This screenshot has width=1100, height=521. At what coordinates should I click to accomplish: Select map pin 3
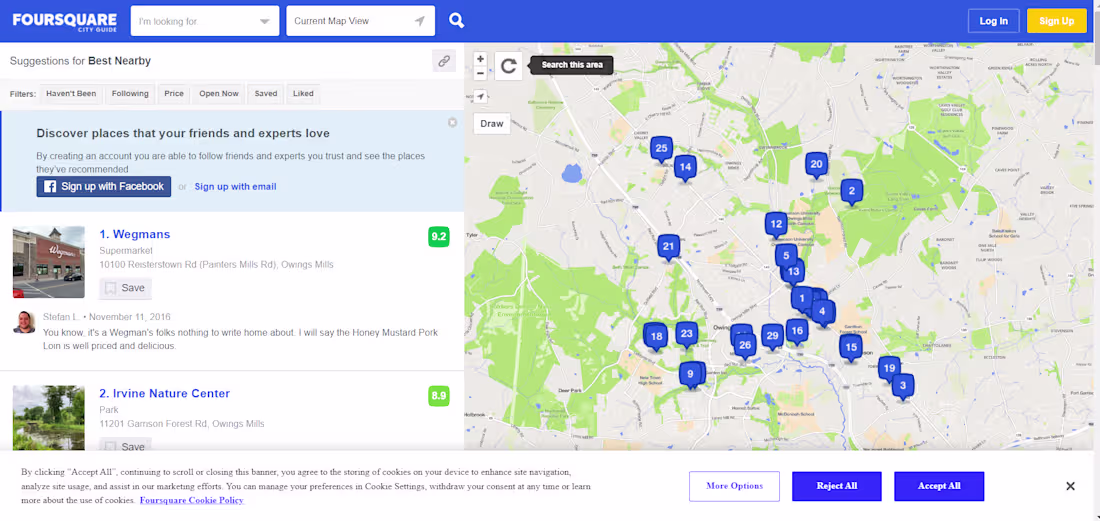coord(903,386)
